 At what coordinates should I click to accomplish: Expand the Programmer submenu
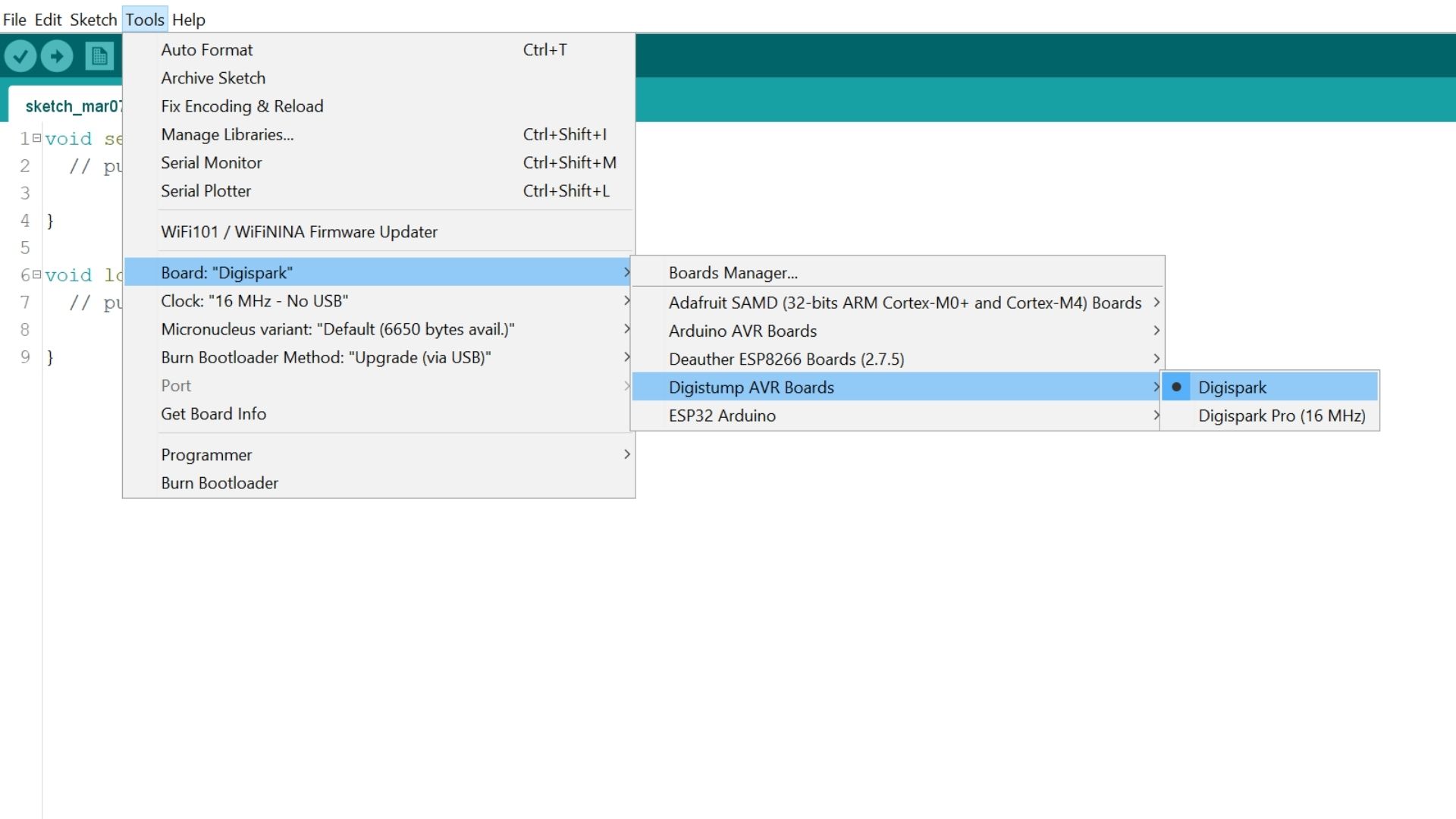pyautogui.click(x=378, y=455)
